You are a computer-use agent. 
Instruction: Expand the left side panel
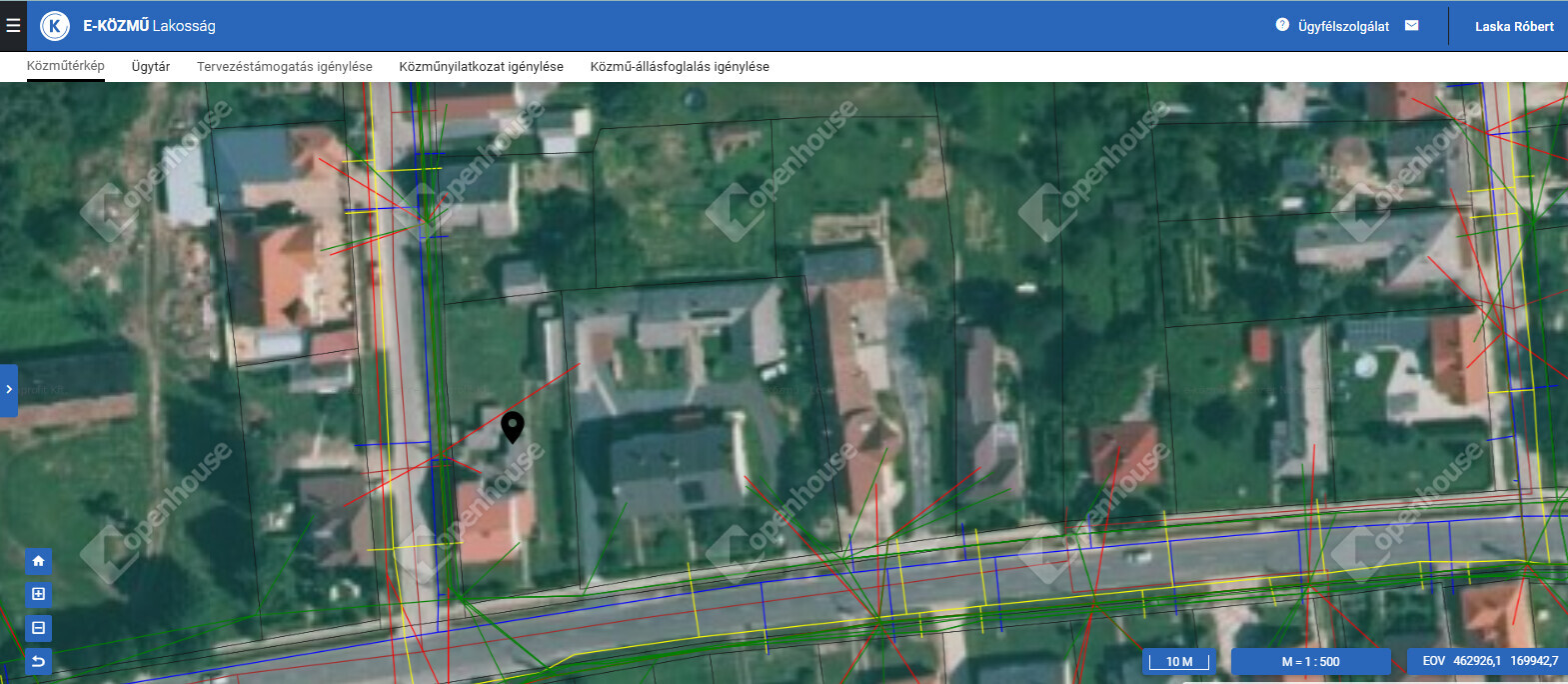(9, 389)
